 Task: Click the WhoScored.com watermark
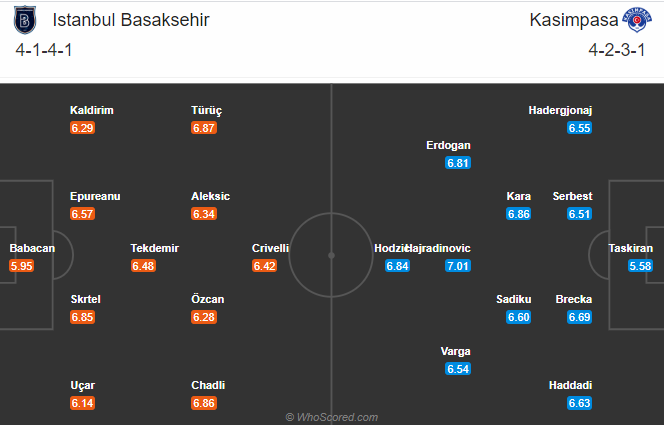tap(331, 417)
